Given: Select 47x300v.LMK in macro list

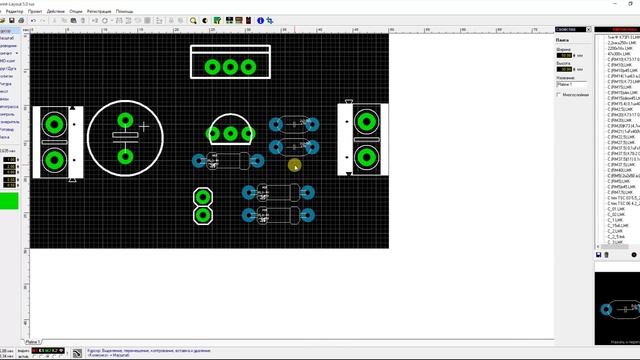Looking at the screenshot, I should click(x=619, y=54).
